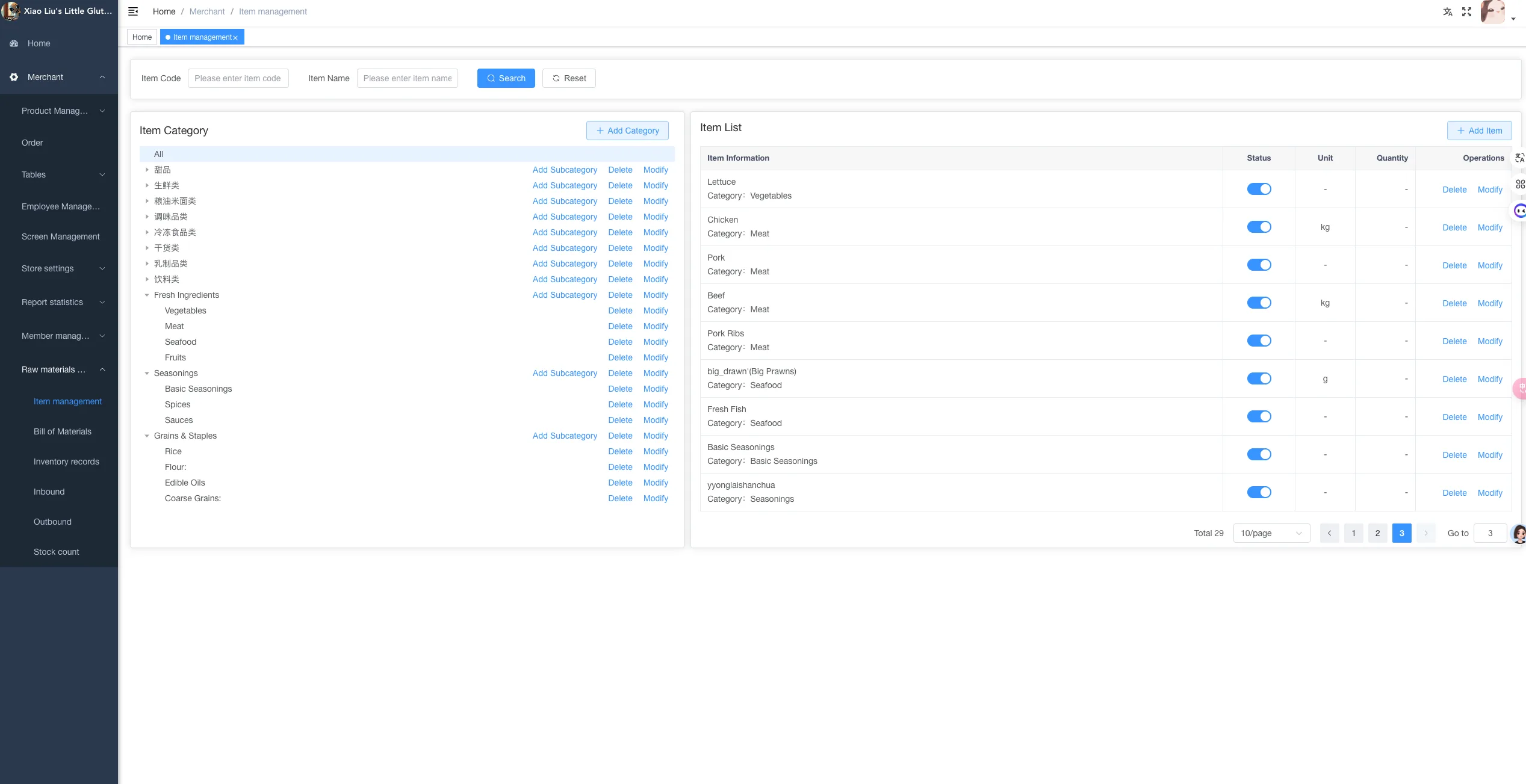The width and height of the screenshot is (1526, 784).
Task: Add Subcategory to 生鲜类
Action: (565, 185)
